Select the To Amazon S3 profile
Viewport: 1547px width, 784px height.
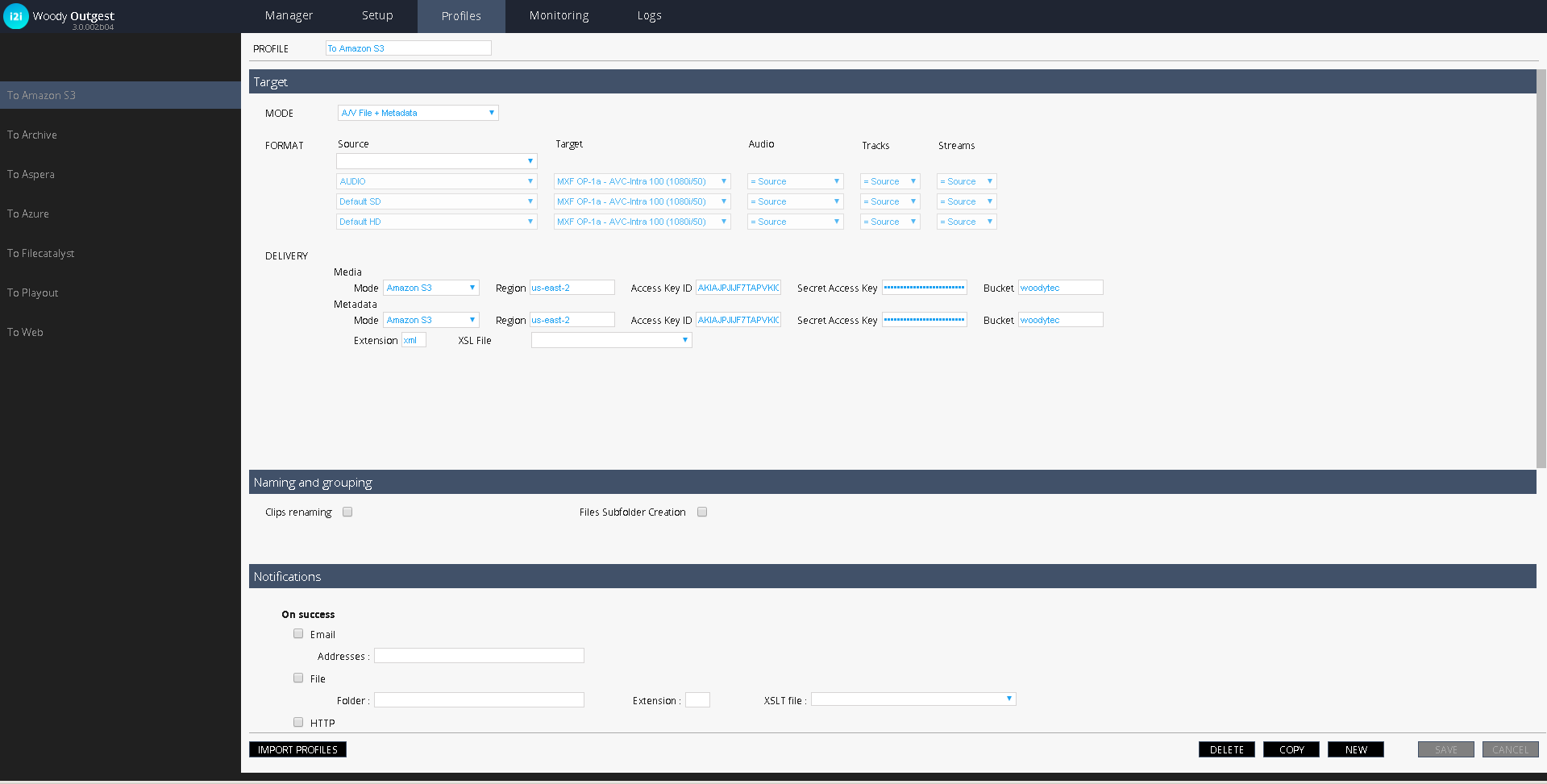click(x=120, y=95)
